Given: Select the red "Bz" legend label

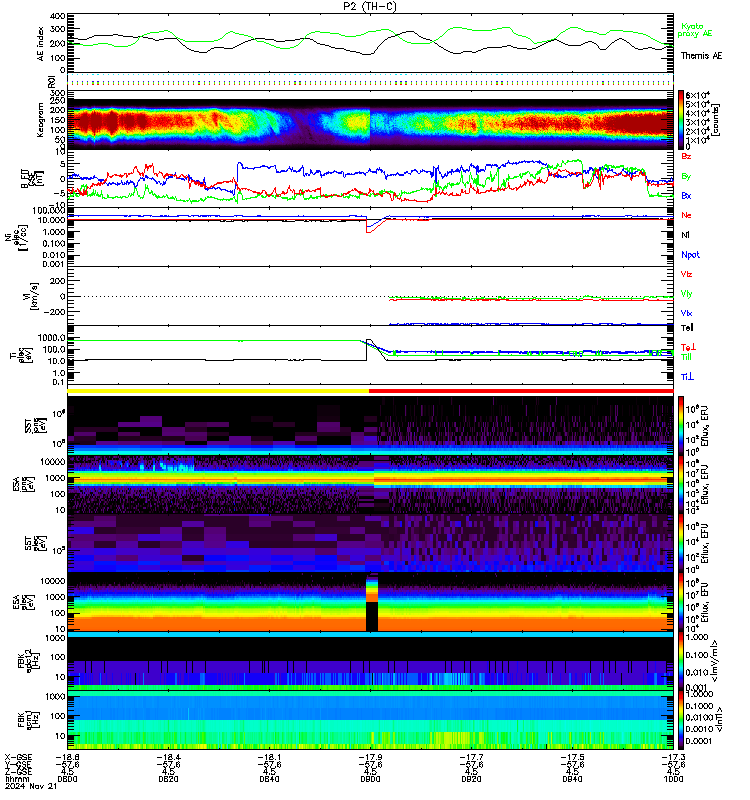Looking at the screenshot, I should point(686,156).
